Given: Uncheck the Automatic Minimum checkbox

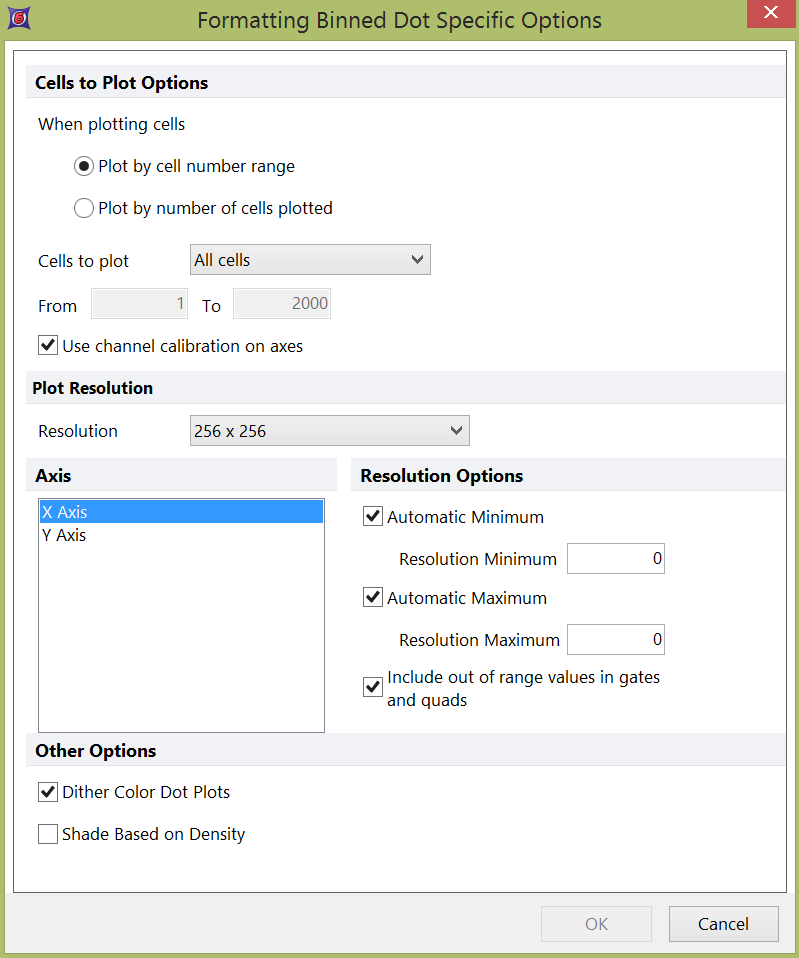Looking at the screenshot, I should tap(373, 517).
